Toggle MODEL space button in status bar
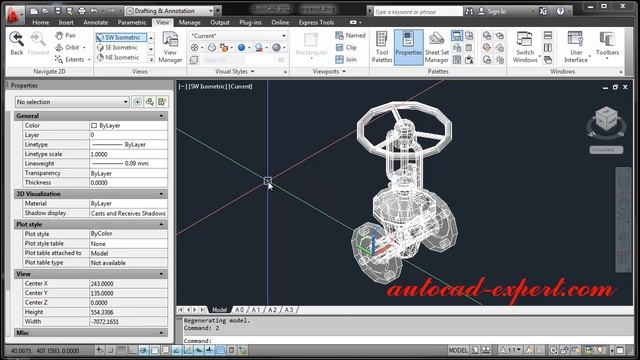The height and width of the screenshot is (360, 640). tap(458, 350)
